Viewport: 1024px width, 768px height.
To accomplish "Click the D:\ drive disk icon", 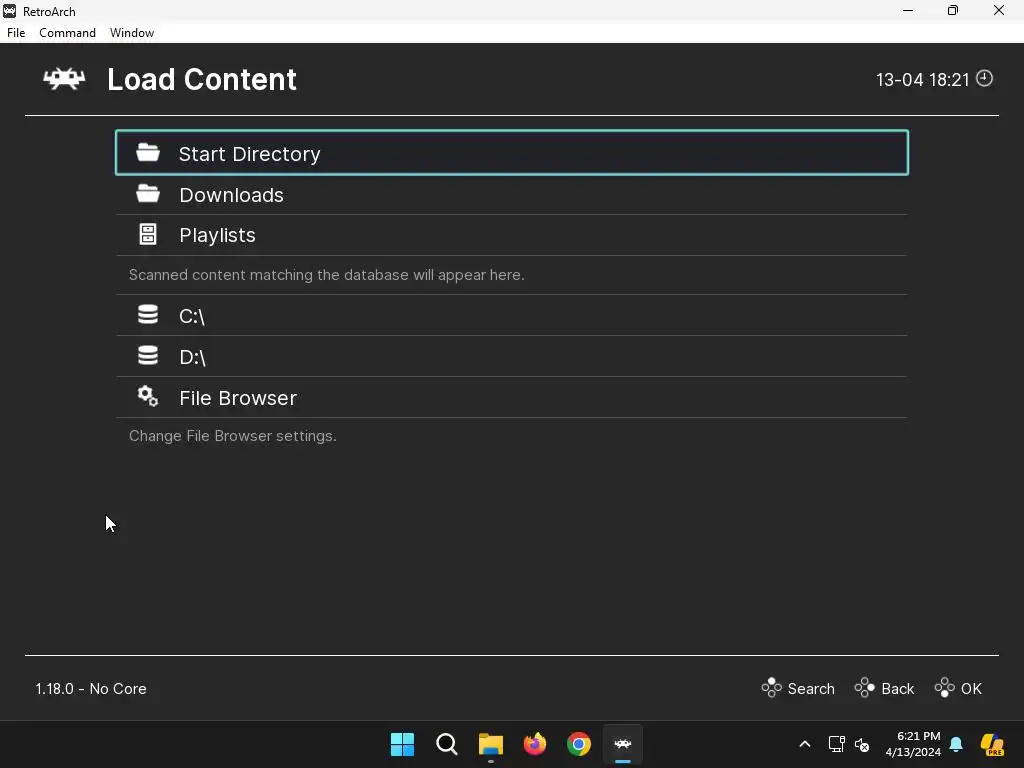I will 148,356.
